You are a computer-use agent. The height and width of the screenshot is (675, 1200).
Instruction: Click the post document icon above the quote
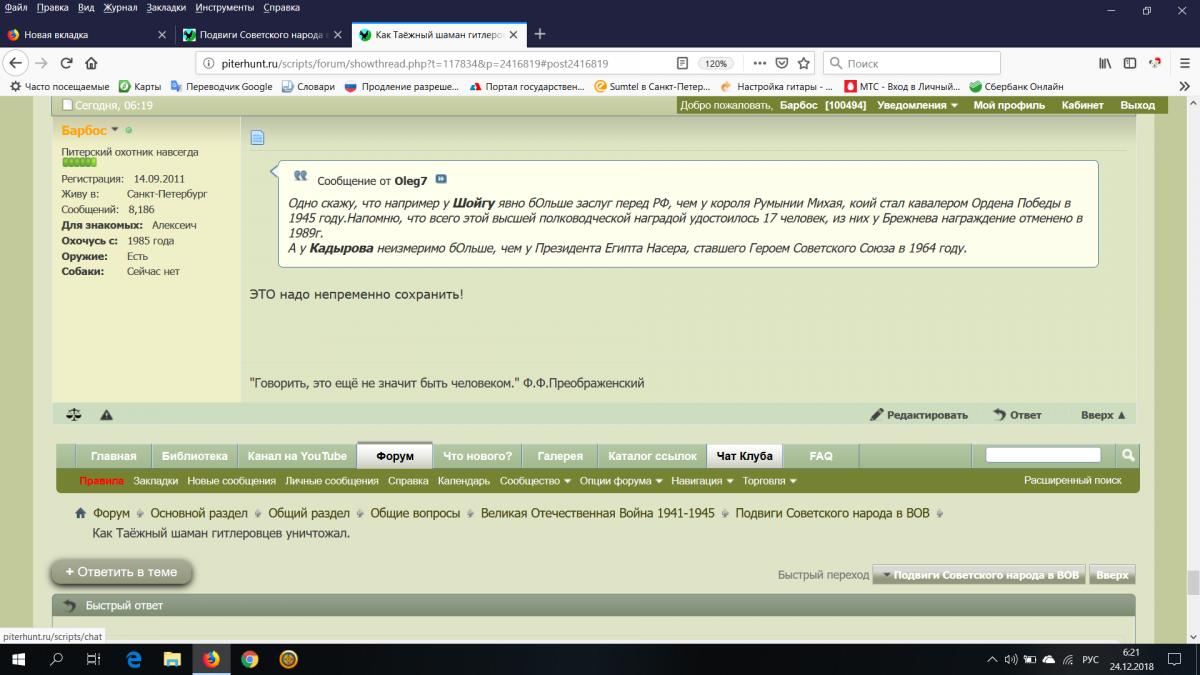tap(257, 138)
